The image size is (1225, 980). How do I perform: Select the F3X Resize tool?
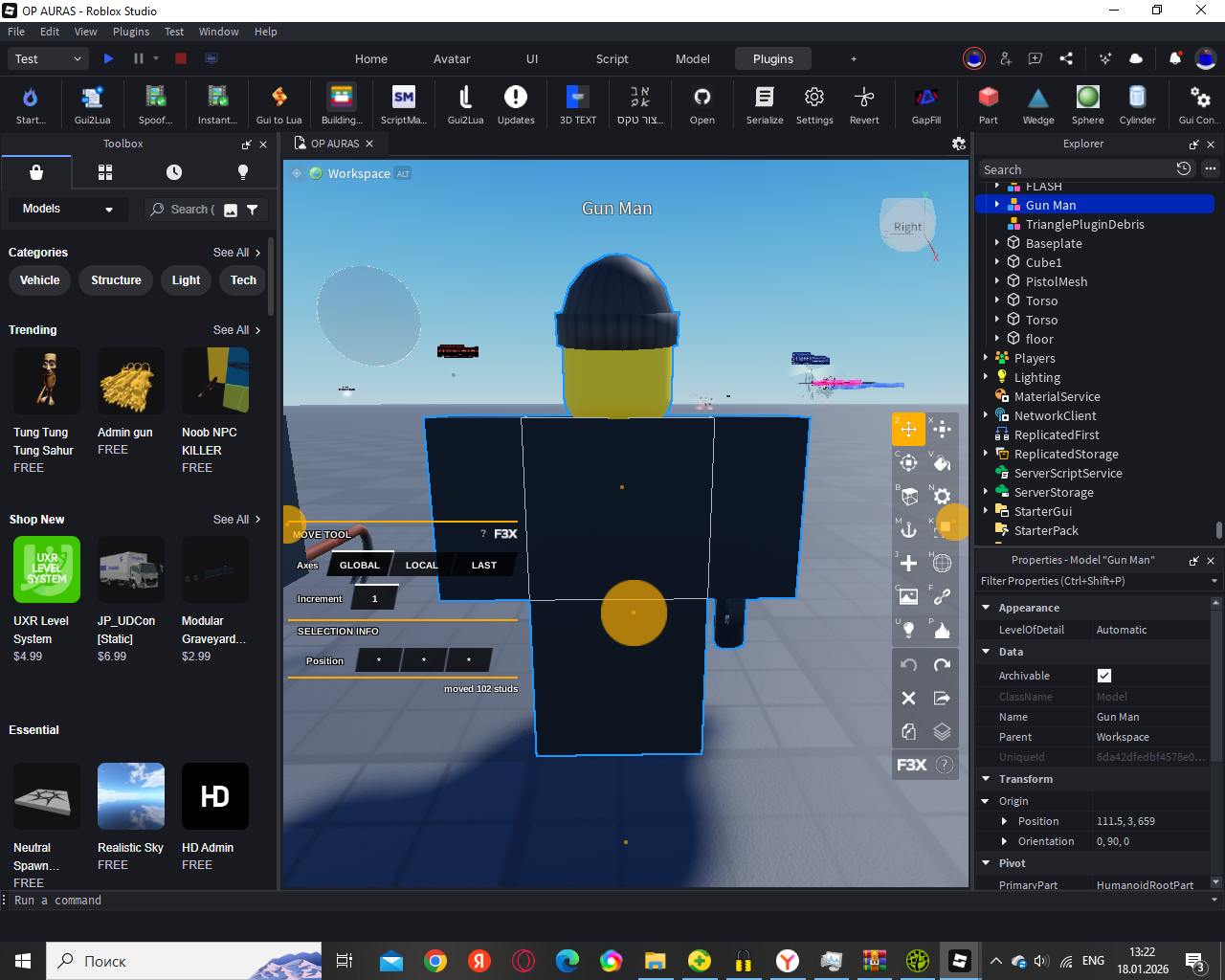942,429
